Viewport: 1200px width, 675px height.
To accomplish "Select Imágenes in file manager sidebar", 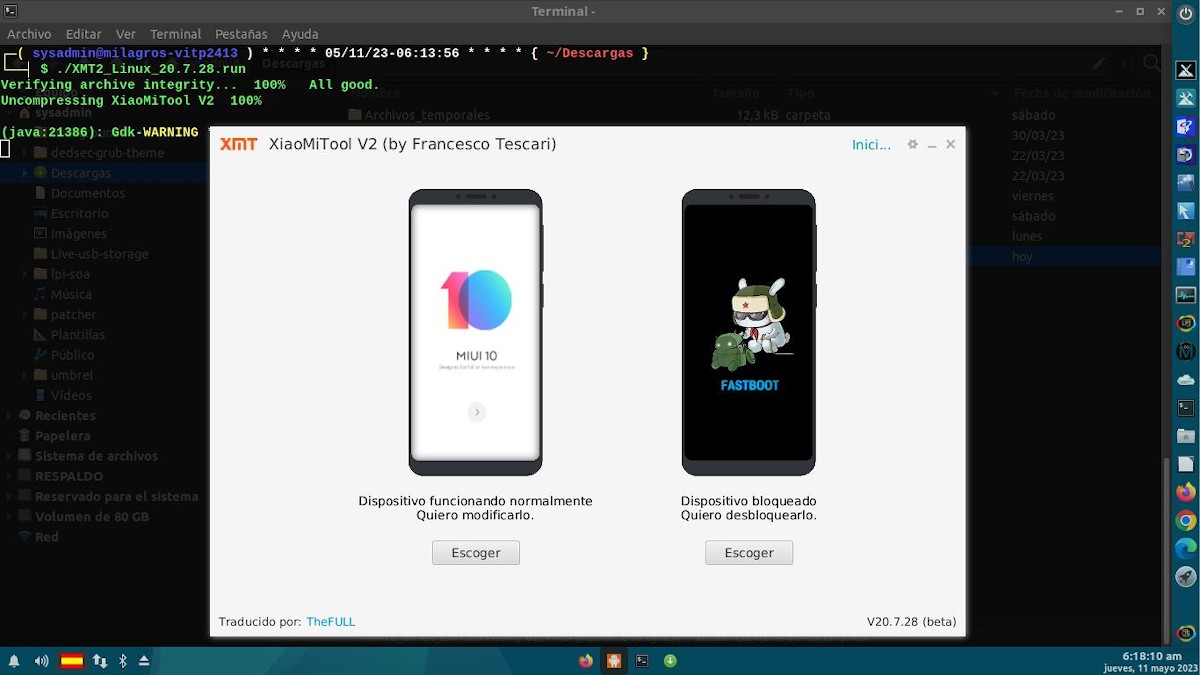I will click(x=79, y=234).
